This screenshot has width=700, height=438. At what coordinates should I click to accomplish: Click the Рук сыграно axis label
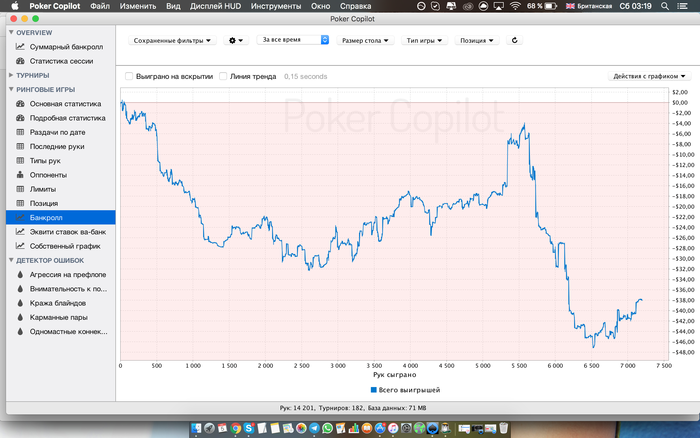[x=394, y=375]
